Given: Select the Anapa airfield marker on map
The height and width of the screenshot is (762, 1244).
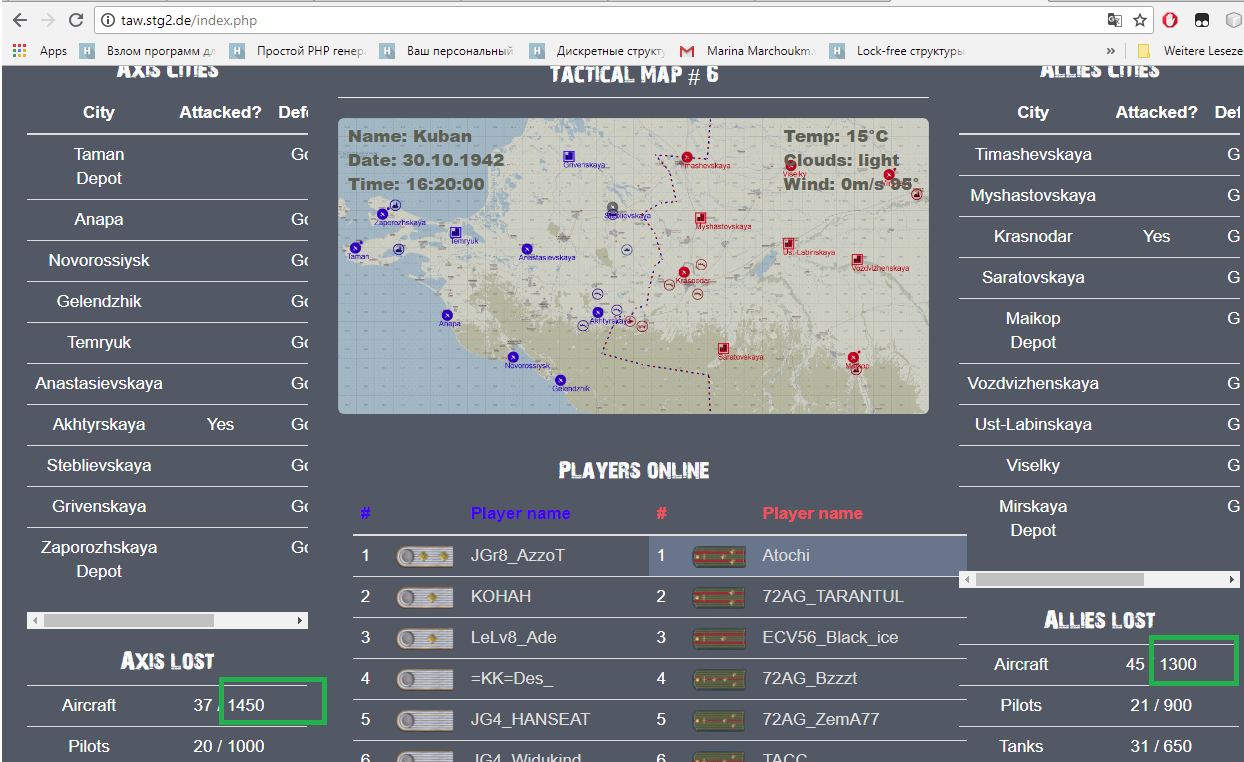Looking at the screenshot, I should tap(446, 315).
